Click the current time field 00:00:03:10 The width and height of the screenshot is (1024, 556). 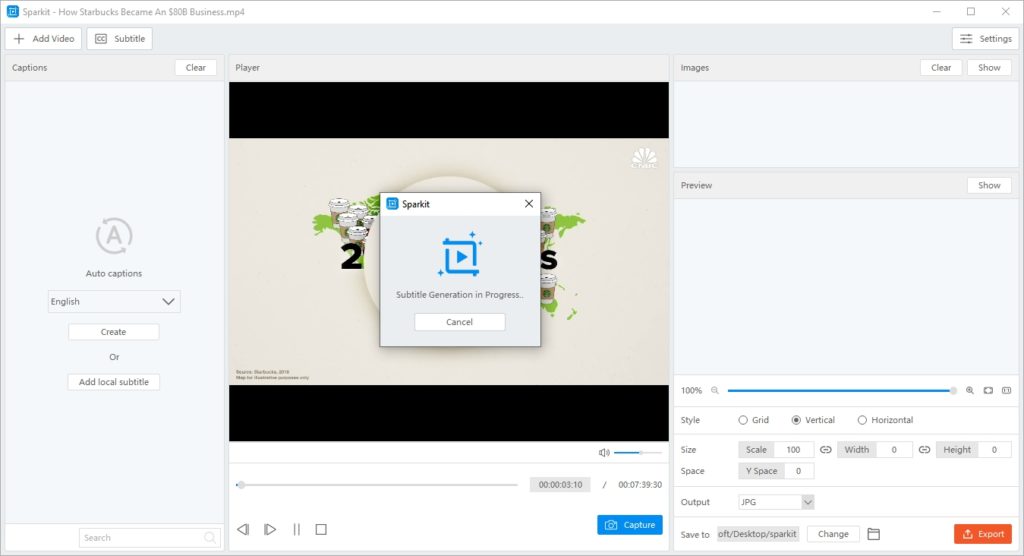560,485
